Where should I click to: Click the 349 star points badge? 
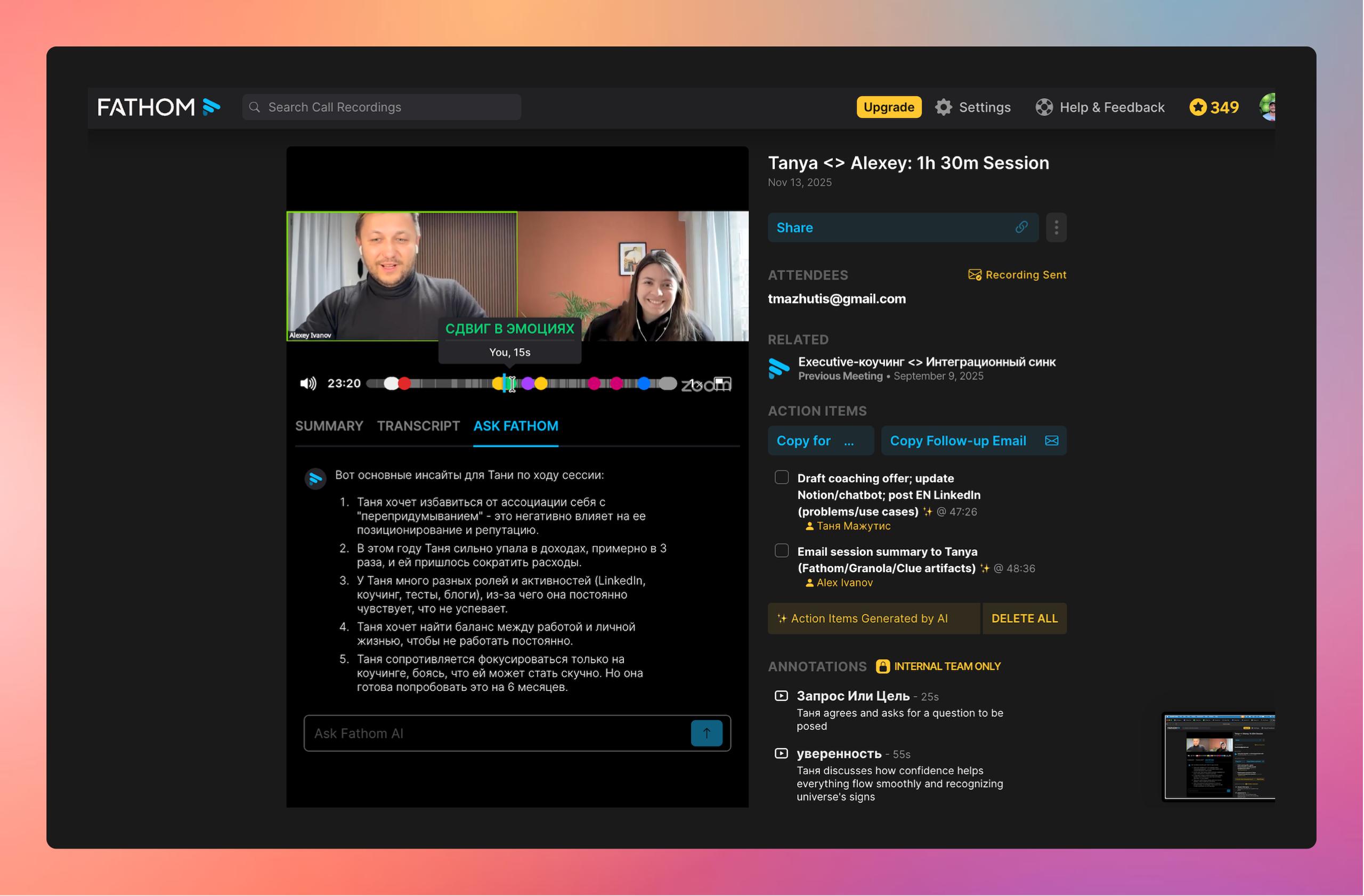1214,107
